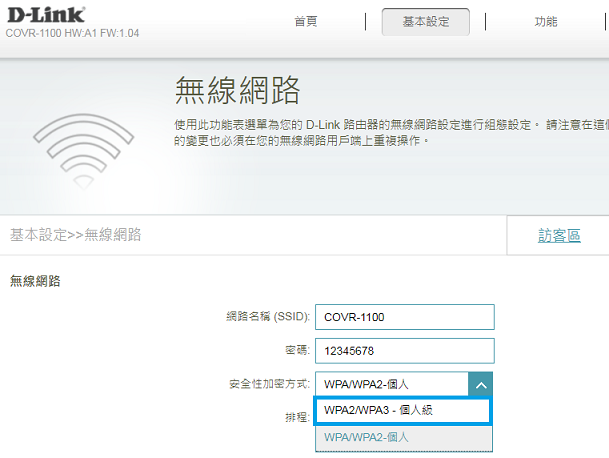Image resolution: width=609 pixels, height=458 pixels.
Task: Open the 功能 tab
Action: pos(546,22)
